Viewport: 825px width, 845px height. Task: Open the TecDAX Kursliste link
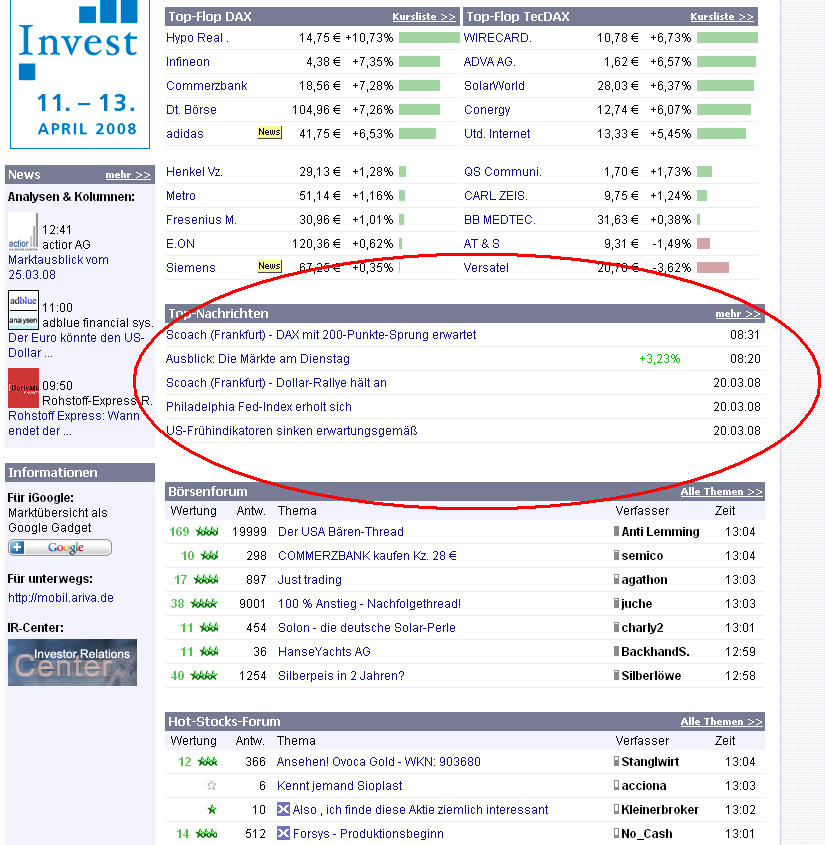pyautogui.click(x=722, y=17)
